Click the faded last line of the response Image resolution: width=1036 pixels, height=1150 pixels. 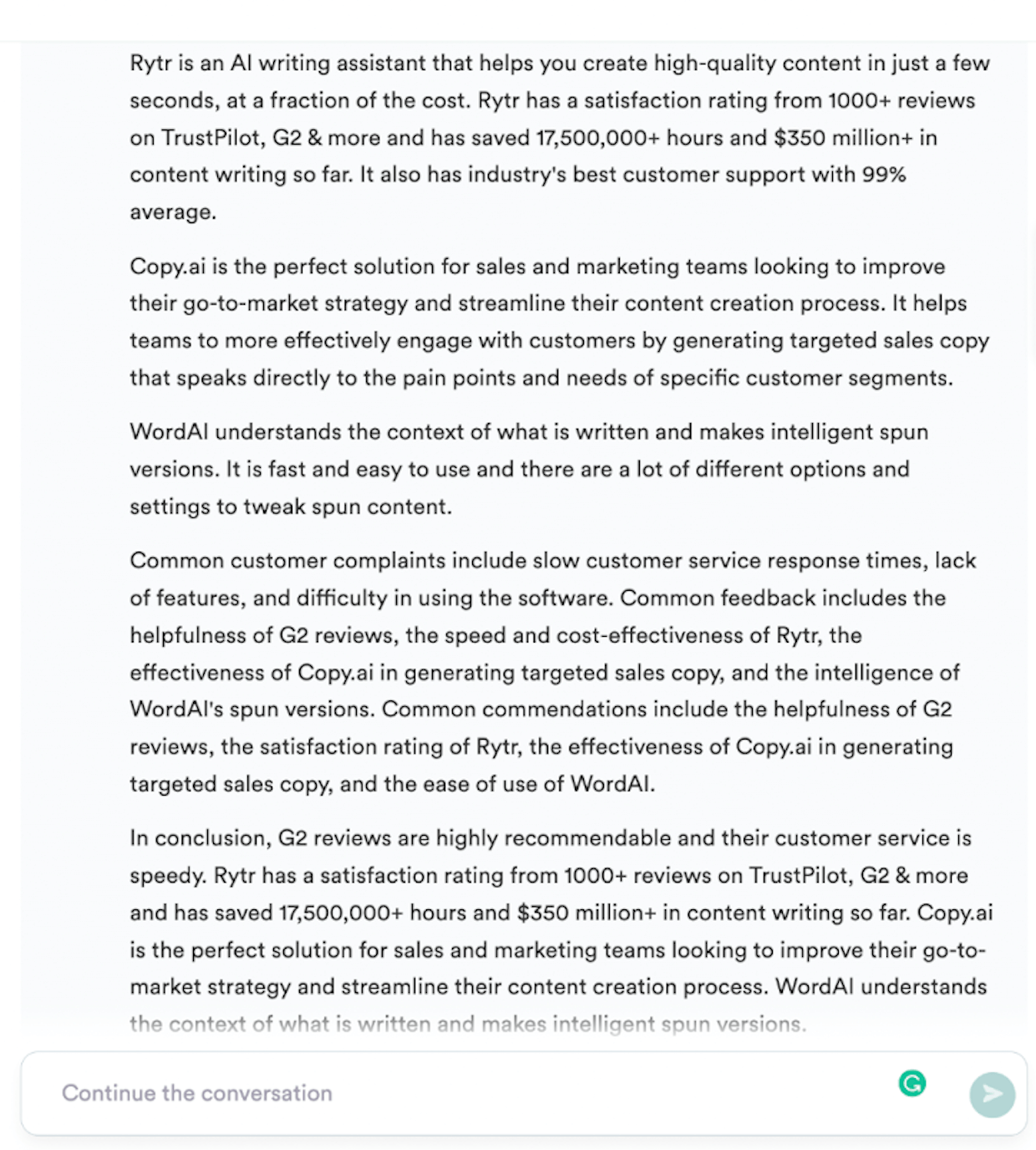tap(466, 1023)
